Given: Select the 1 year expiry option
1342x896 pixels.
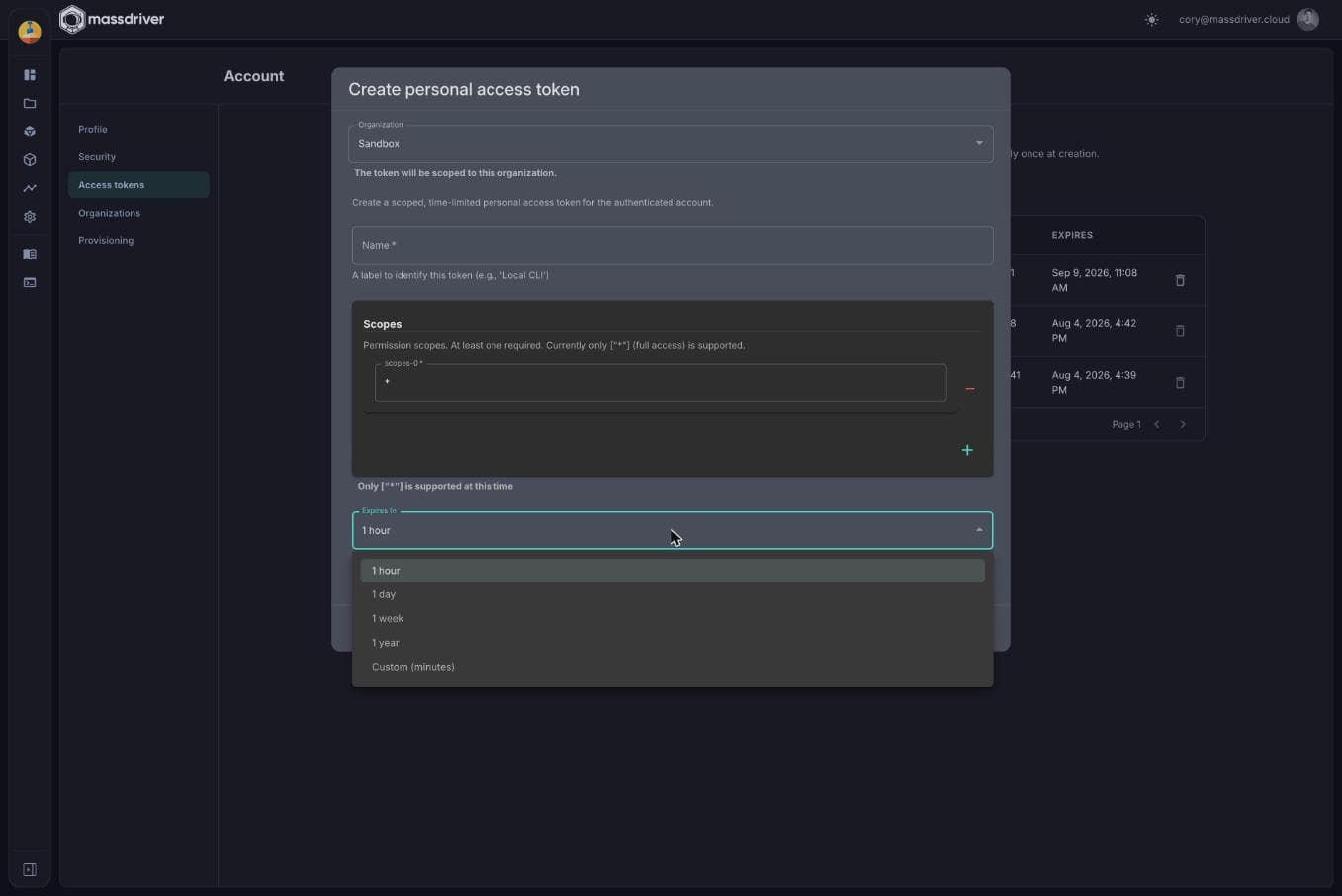Looking at the screenshot, I should tap(672, 643).
